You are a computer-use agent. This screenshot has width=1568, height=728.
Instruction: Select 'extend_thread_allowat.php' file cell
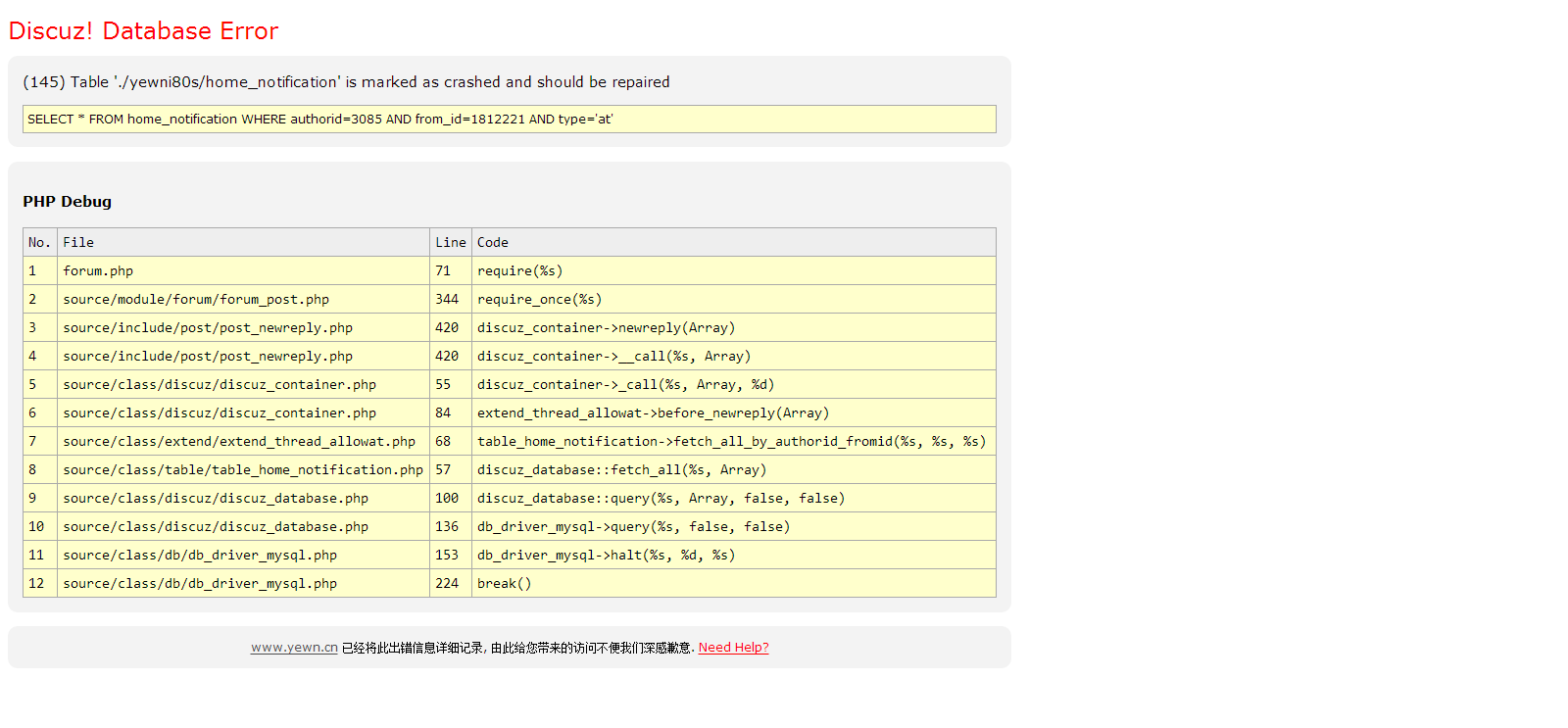coord(244,441)
